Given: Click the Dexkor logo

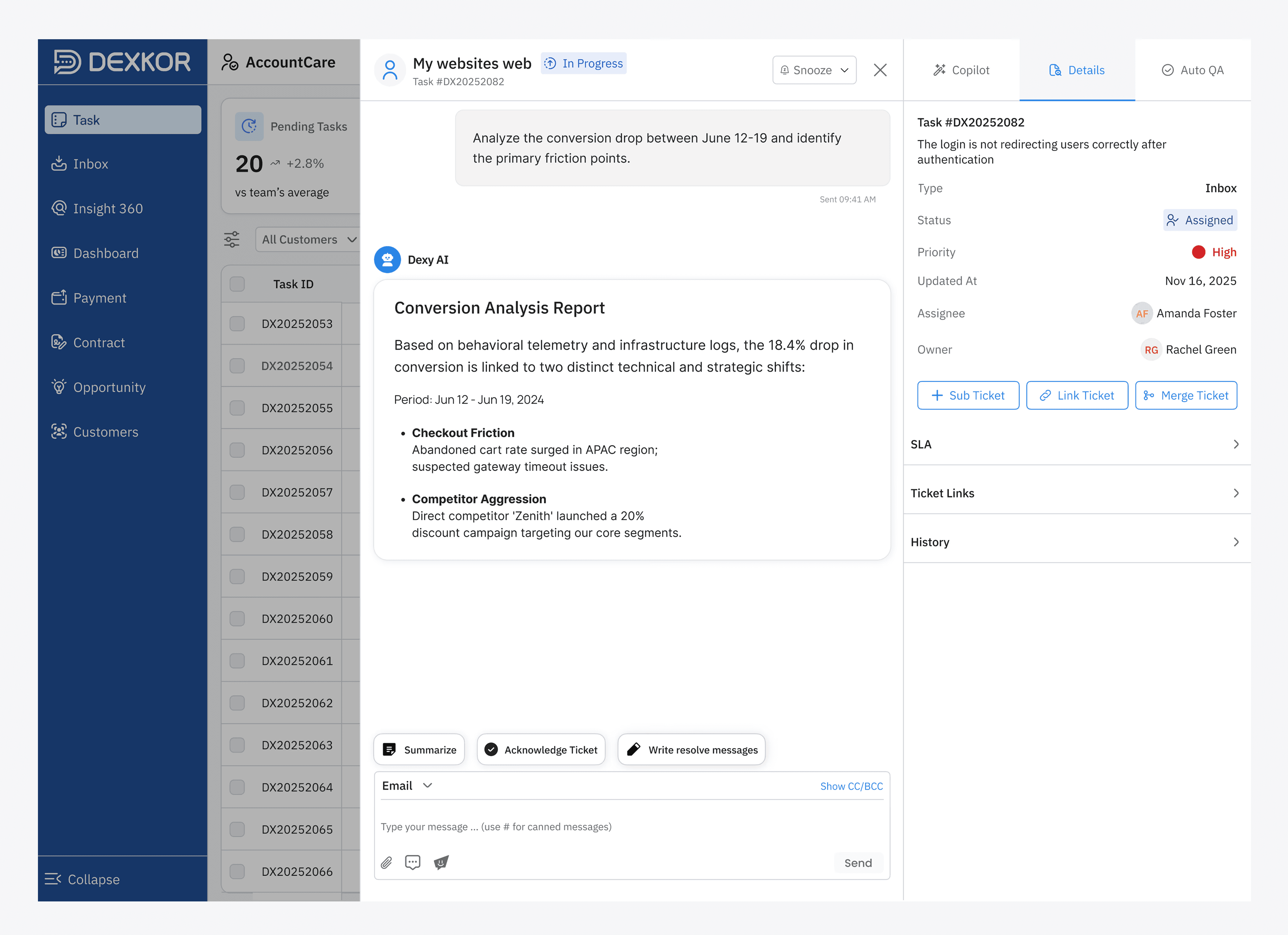Looking at the screenshot, I should click(122, 62).
